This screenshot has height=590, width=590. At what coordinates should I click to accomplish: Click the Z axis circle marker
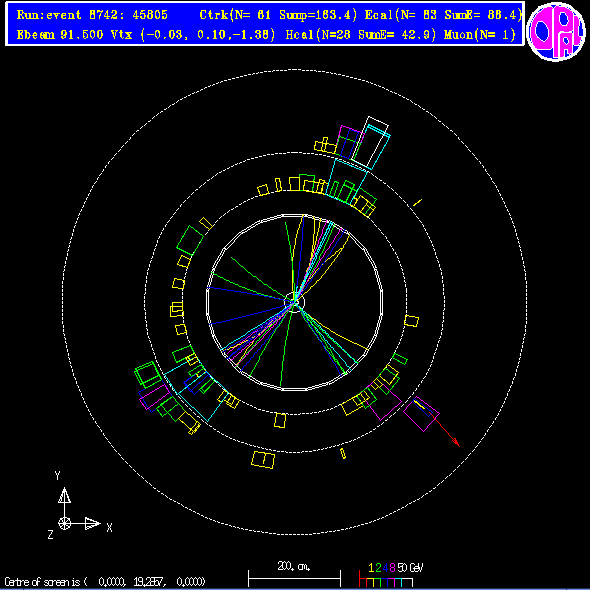pos(64,523)
